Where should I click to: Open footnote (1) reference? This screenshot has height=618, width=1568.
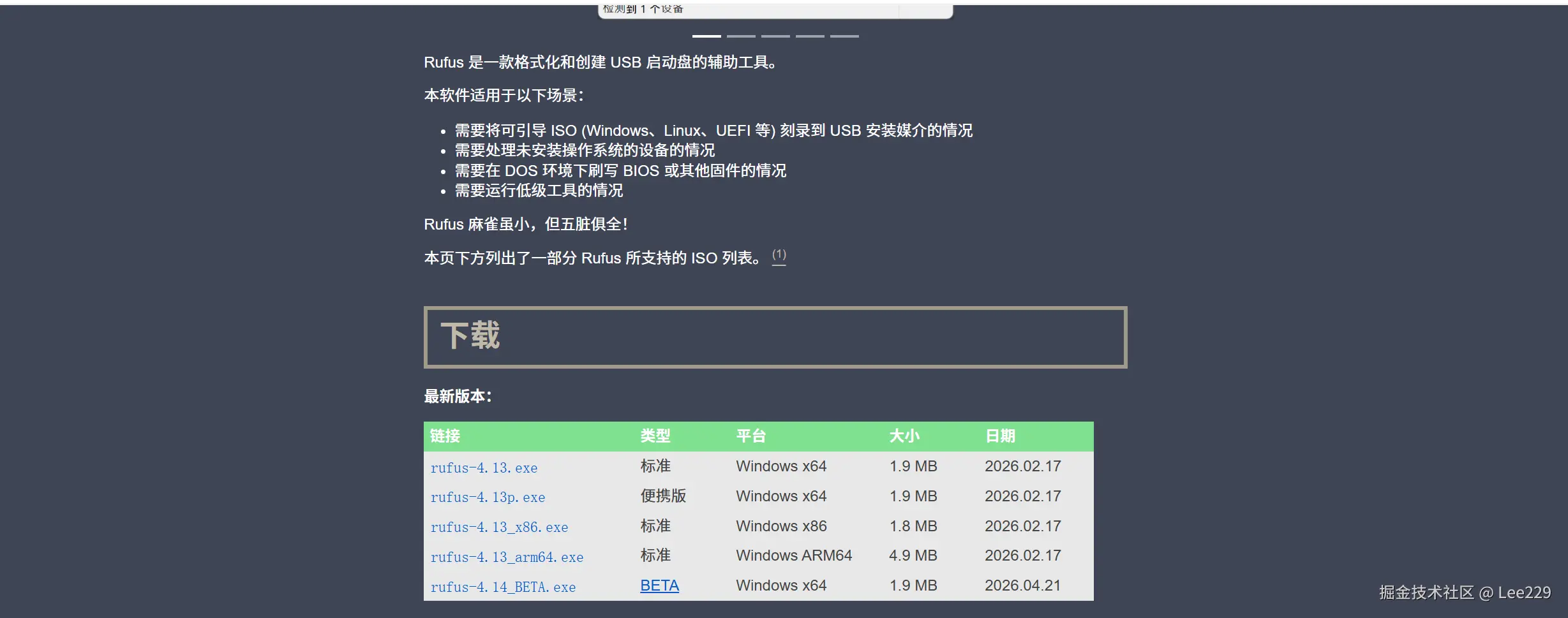point(779,255)
